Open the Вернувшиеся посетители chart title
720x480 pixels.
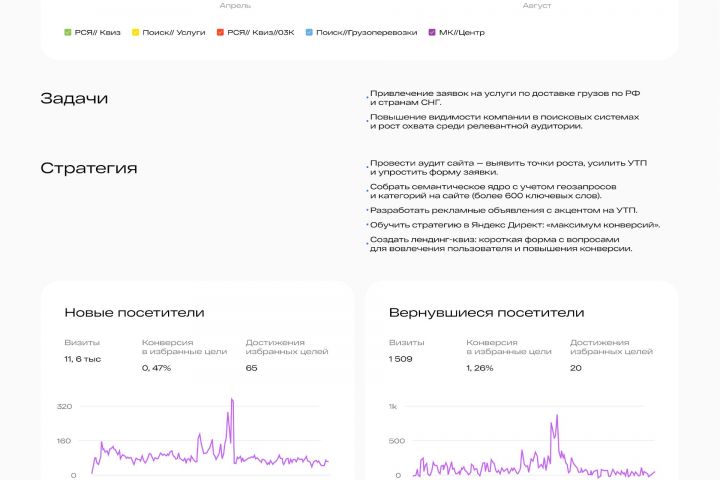click(486, 313)
